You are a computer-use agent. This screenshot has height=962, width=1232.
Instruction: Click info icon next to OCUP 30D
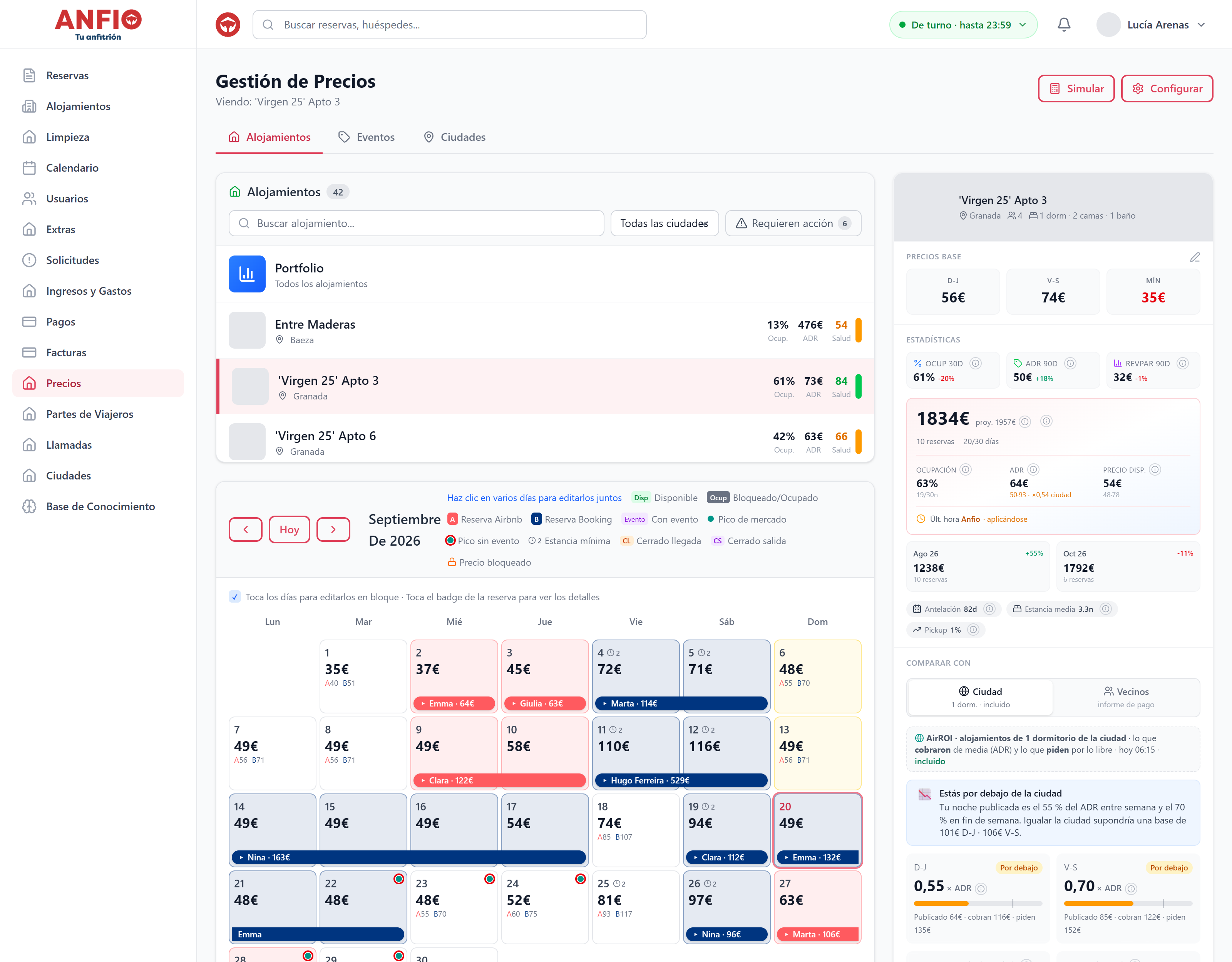pyautogui.click(x=976, y=364)
